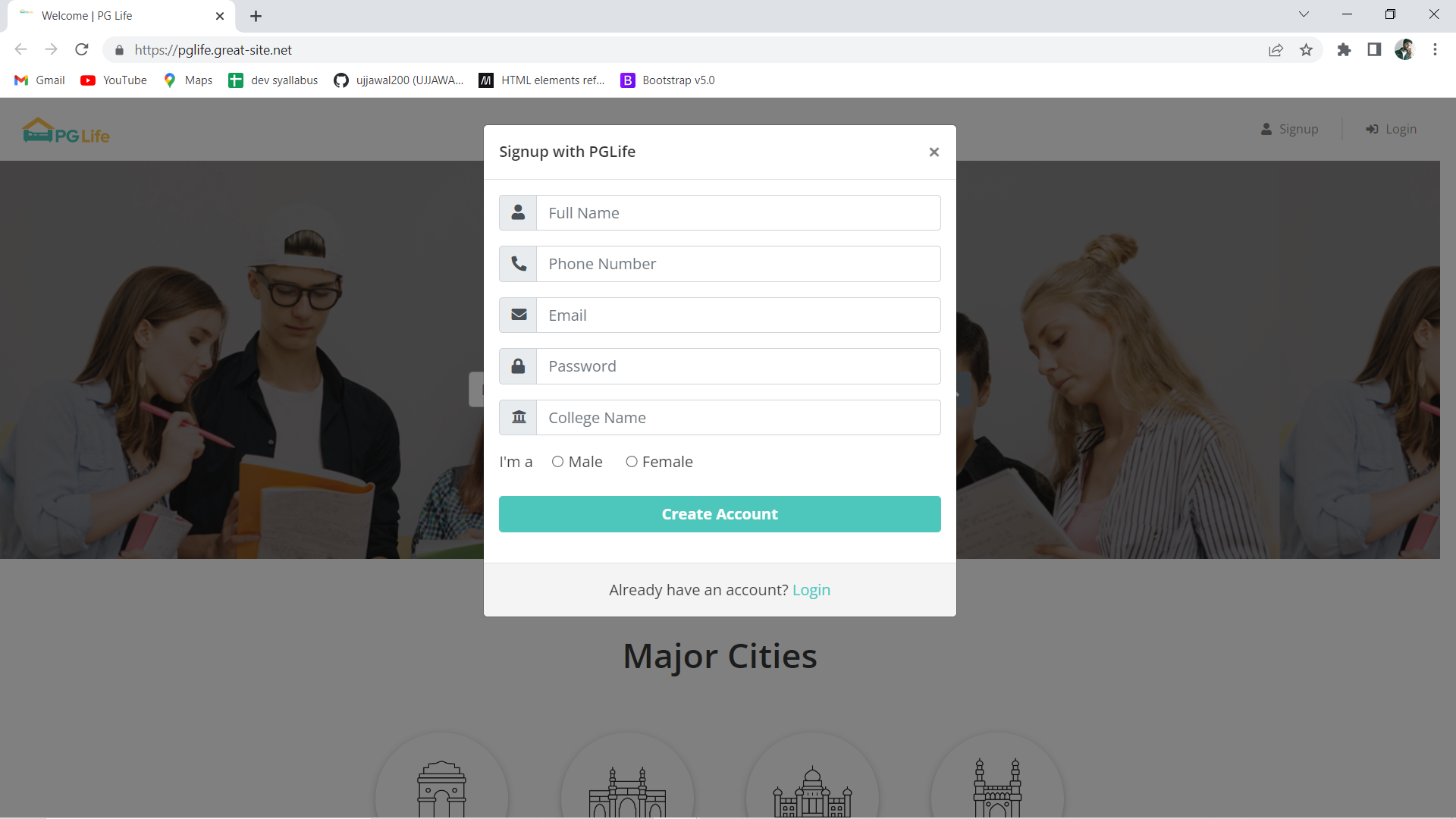Bookmark page with the star icon
This screenshot has height=819, width=1456.
(x=1306, y=50)
